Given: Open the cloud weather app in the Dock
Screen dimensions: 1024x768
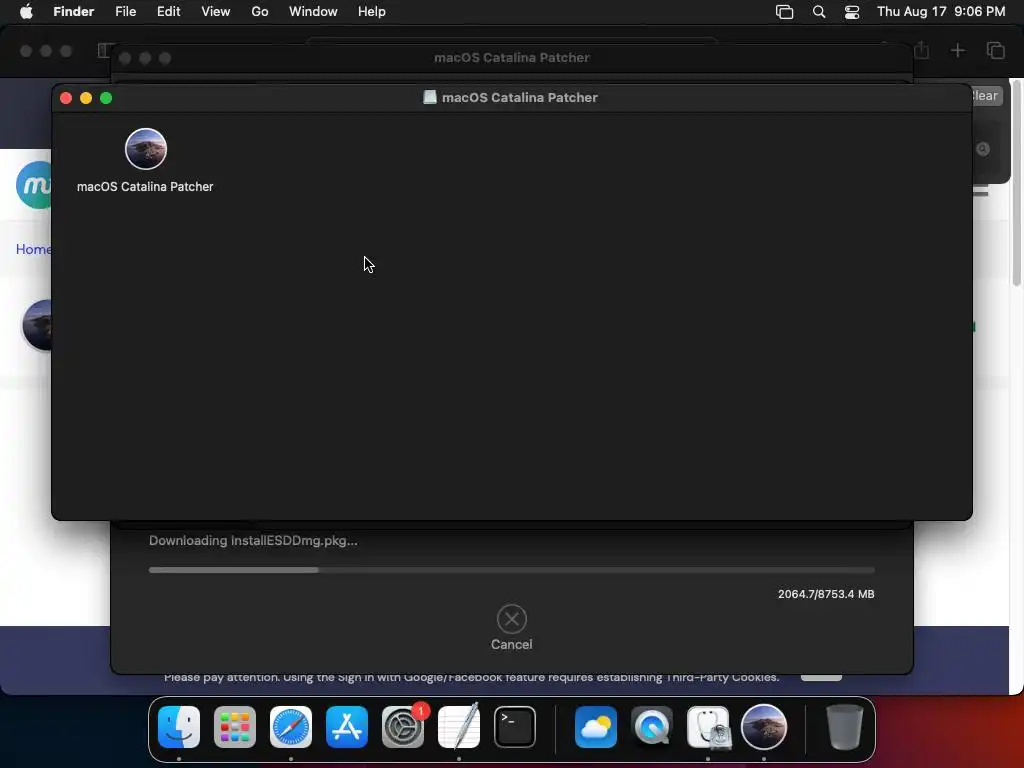Looking at the screenshot, I should point(596,727).
